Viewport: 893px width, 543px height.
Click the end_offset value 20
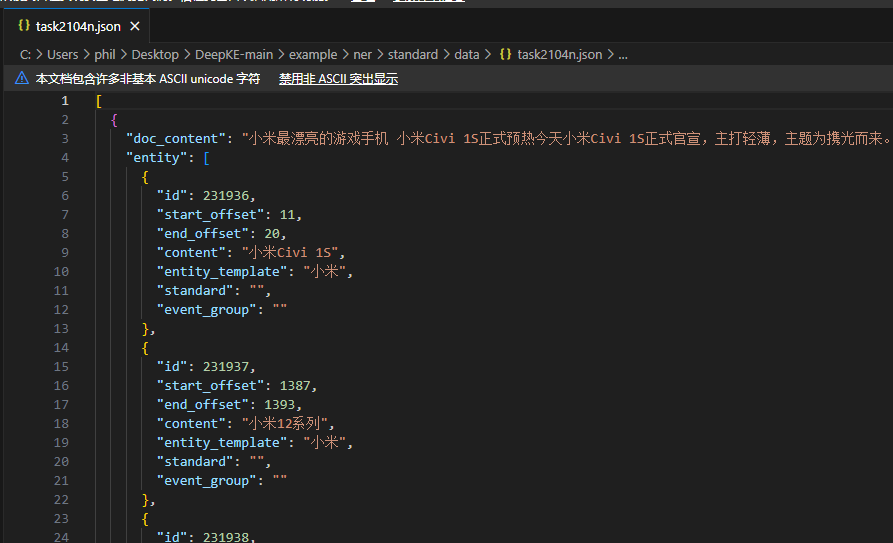272,234
